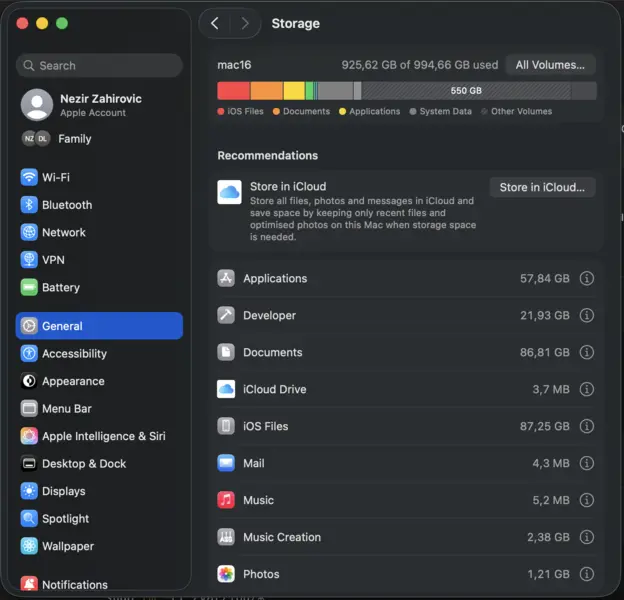Show info for iOS Files storage
Image resolution: width=624 pixels, height=600 pixels.
click(587, 426)
